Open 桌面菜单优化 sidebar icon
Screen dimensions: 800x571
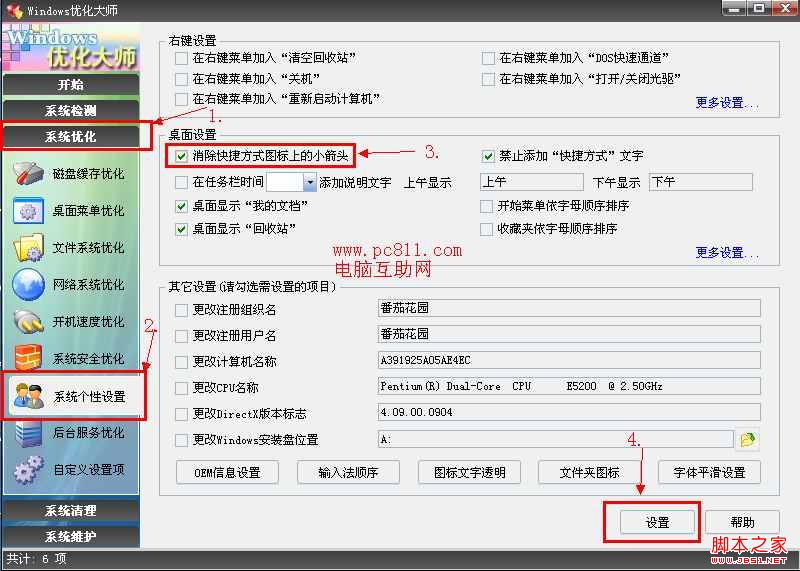click(28, 210)
